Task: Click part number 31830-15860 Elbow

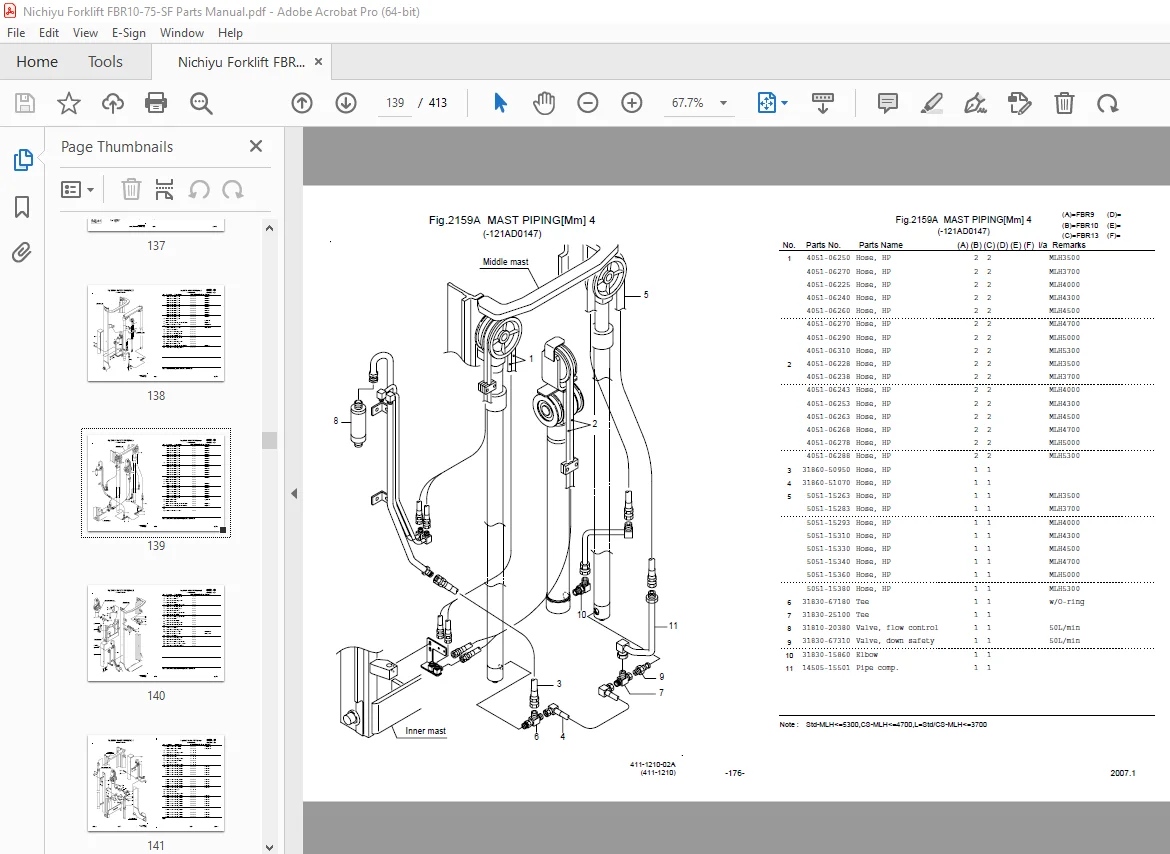Action: pos(839,655)
